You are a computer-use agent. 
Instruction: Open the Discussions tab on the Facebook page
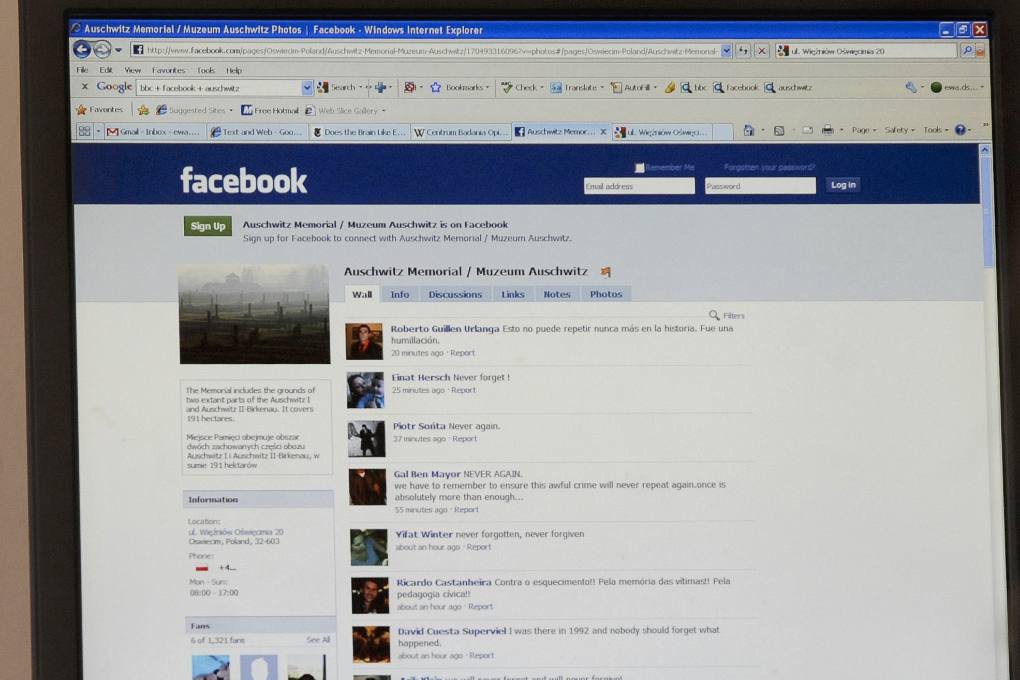(x=455, y=294)
